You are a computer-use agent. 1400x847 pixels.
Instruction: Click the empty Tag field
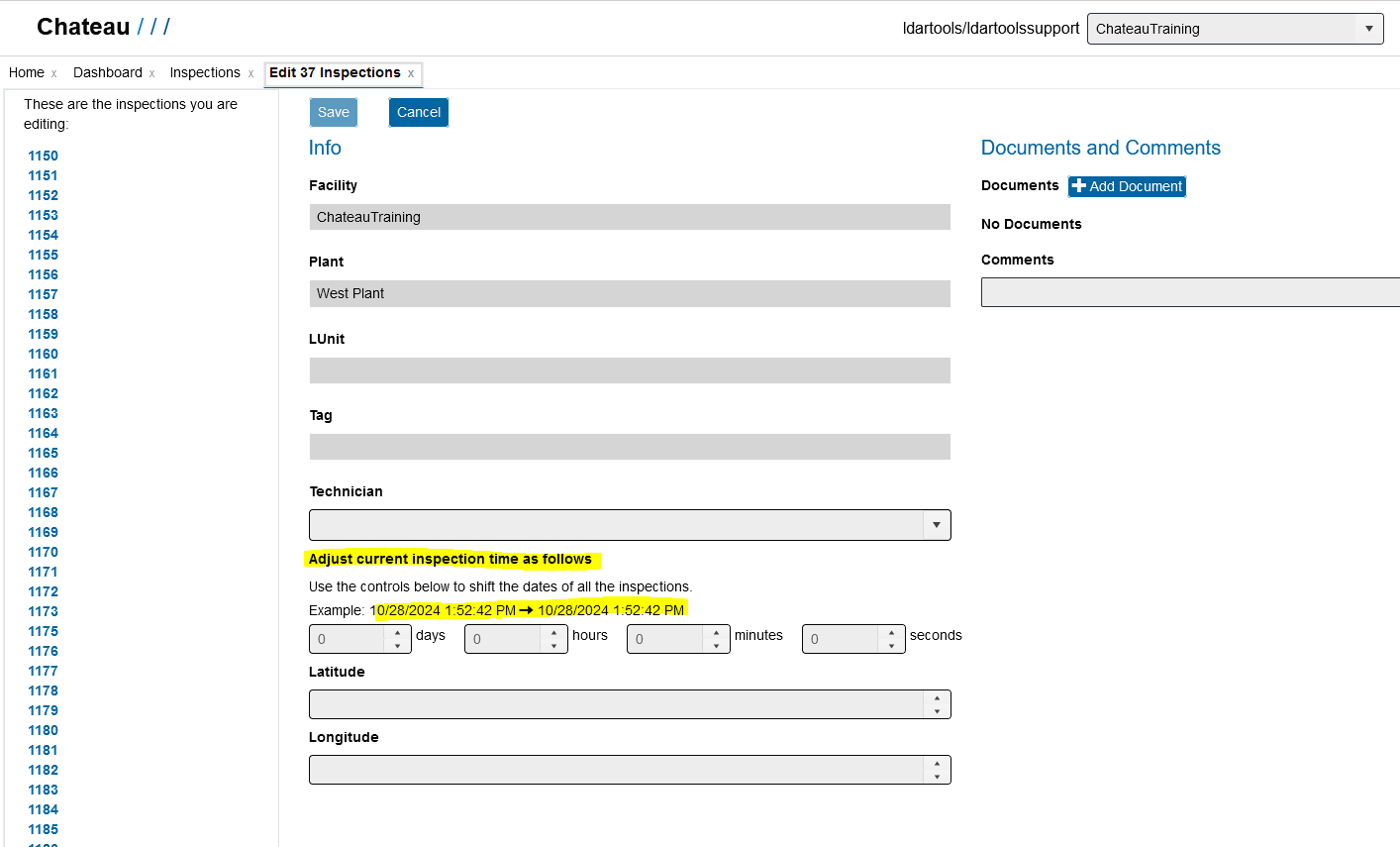pos(630,447)
